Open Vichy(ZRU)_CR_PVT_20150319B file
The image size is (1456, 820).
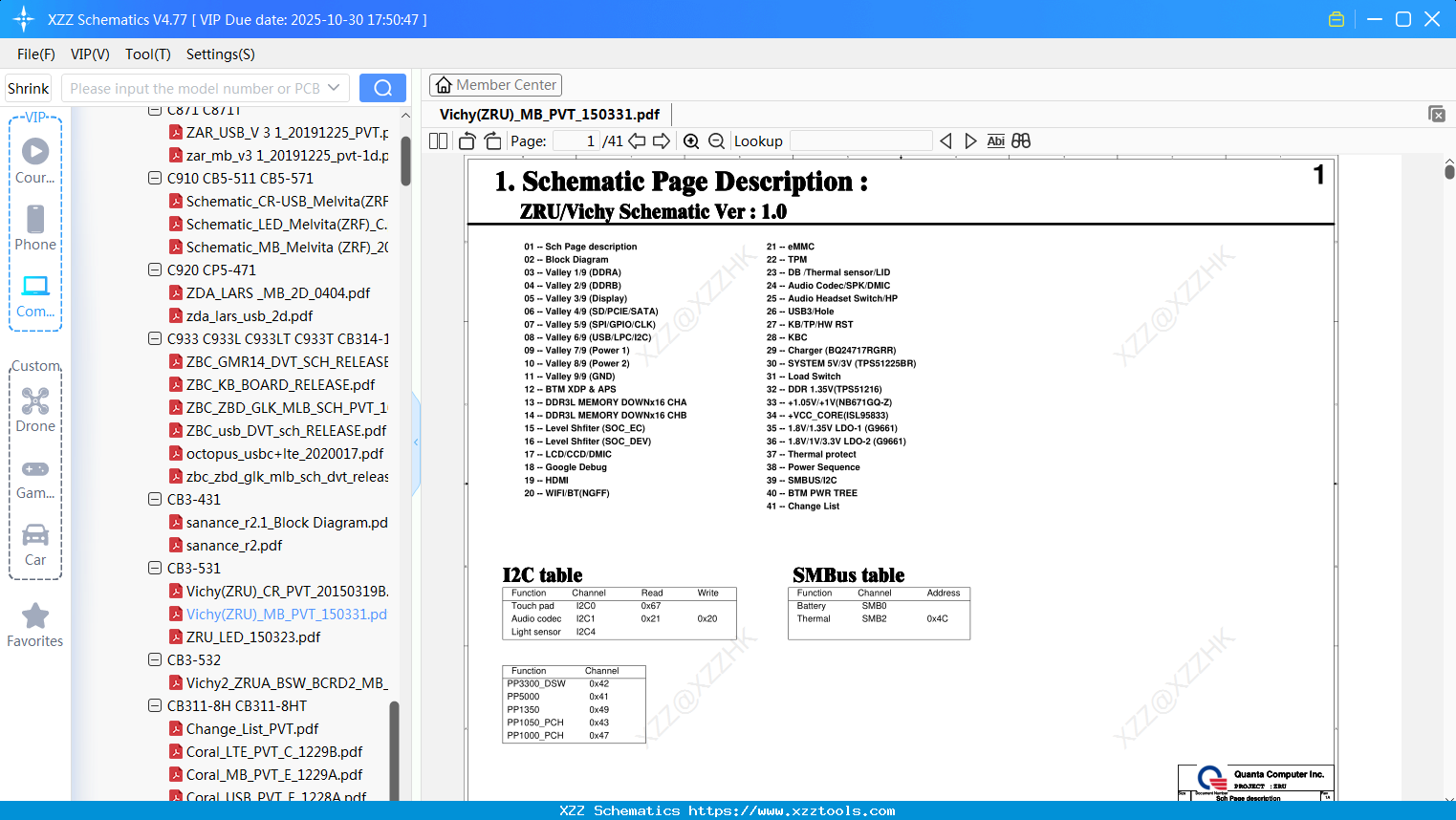click(x=287, y=591)
